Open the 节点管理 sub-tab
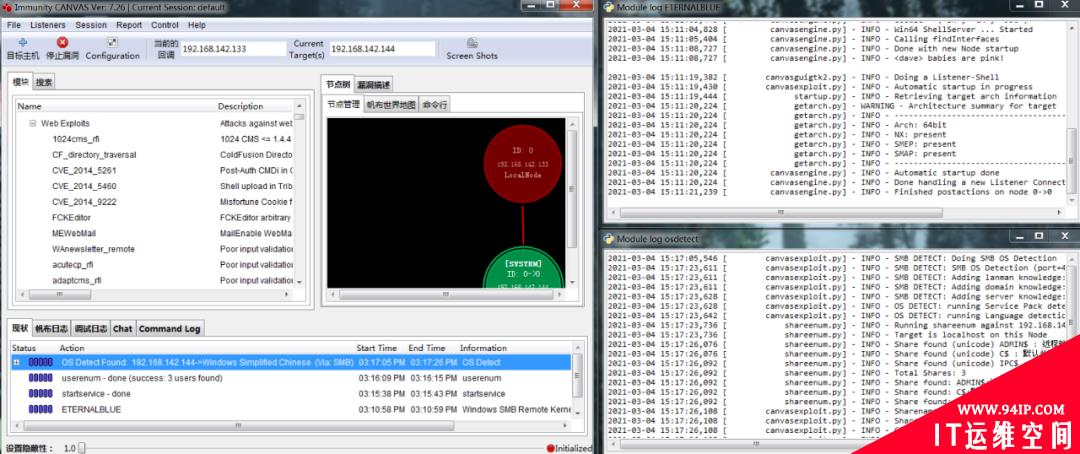Screen dimensions: 1080x454 tap(343, 105)
